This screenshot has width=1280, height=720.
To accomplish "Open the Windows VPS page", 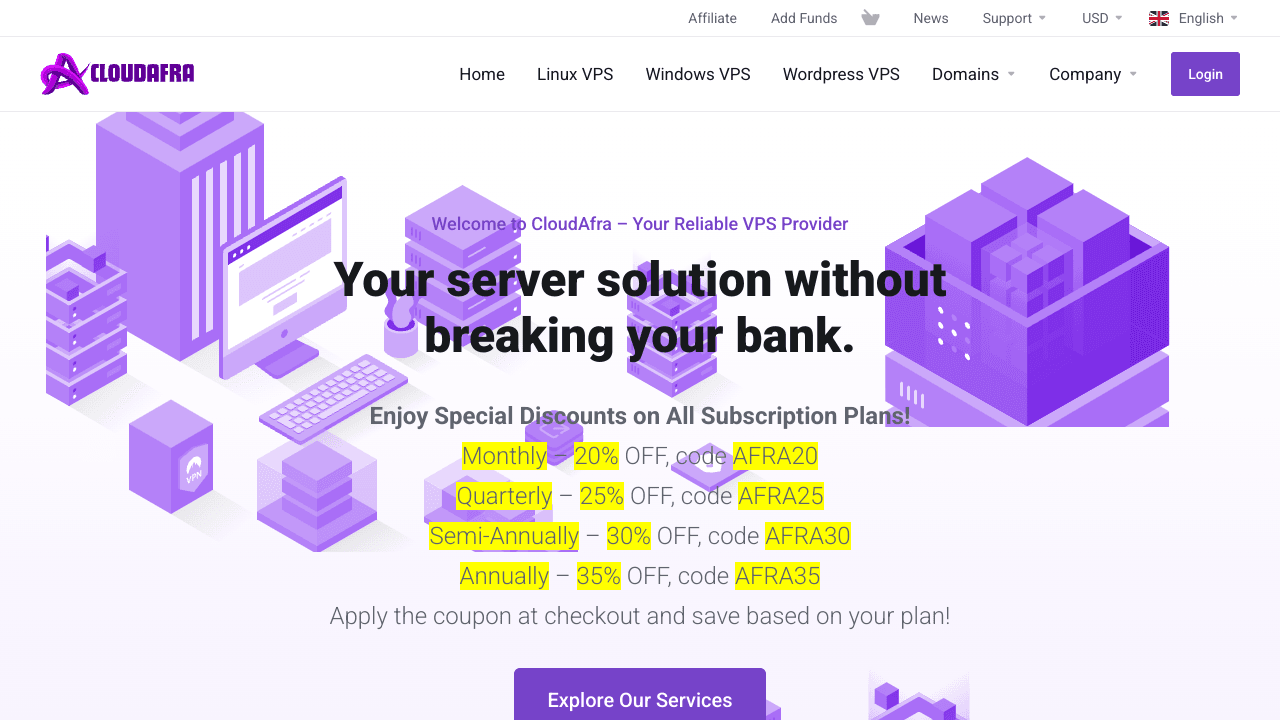I will point(697,73).
